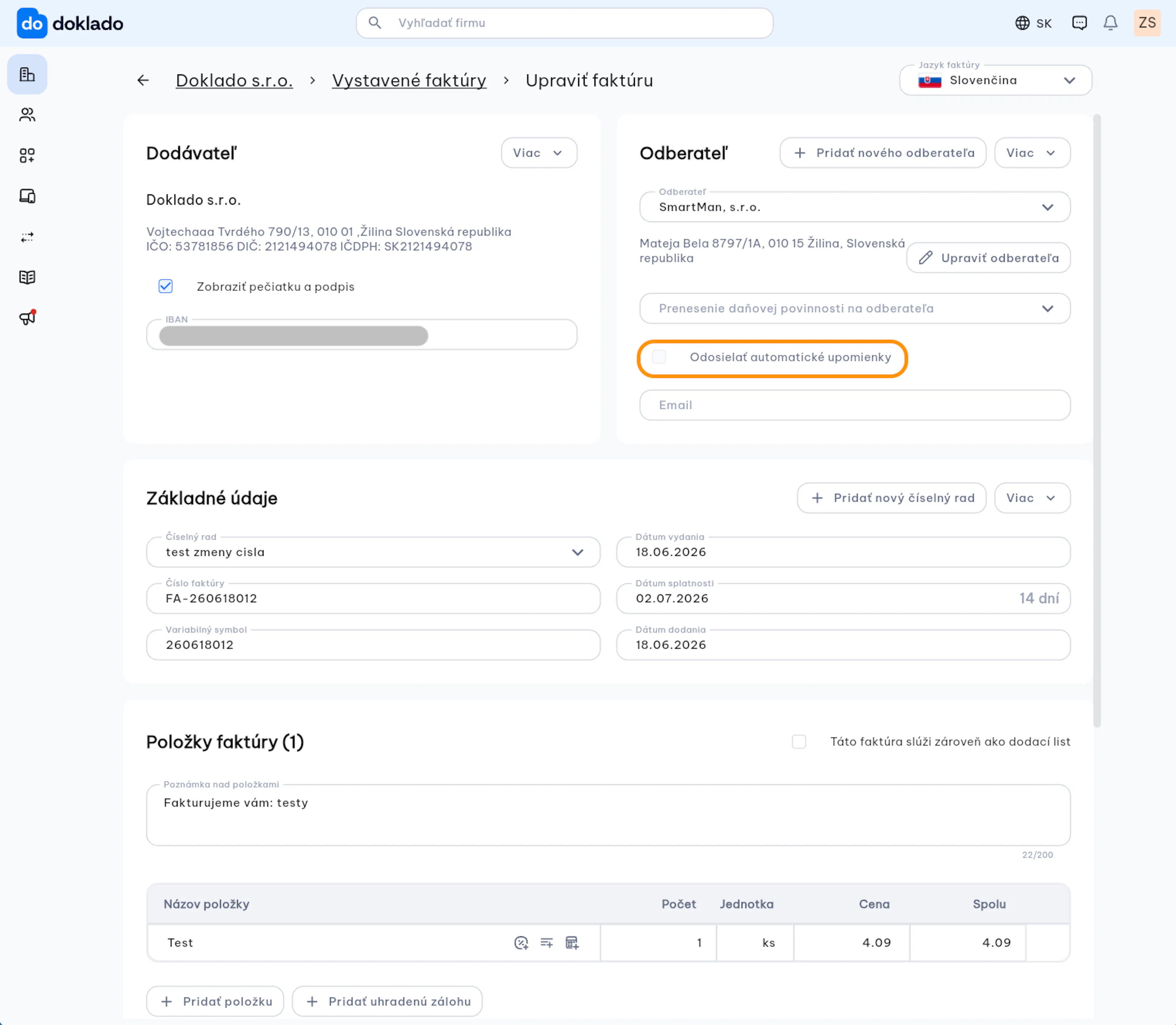Click Pridať položku button
This screenshot has width=1176, height=1025.
215,1001
